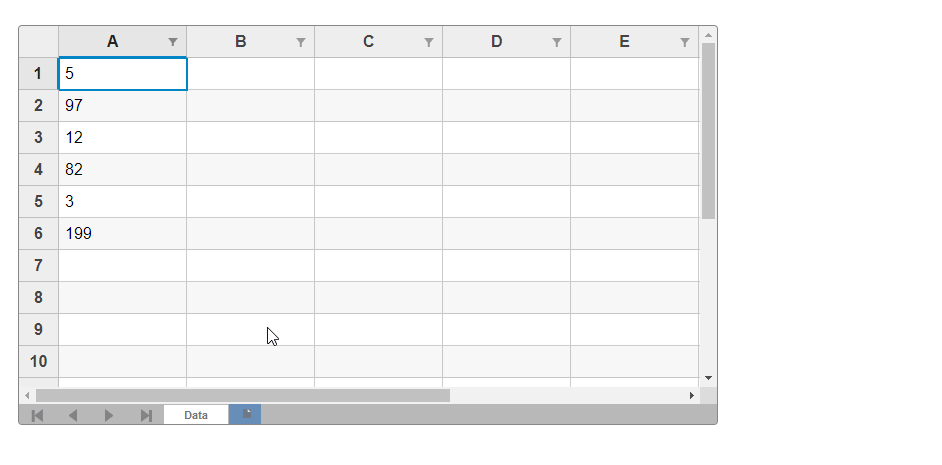The image size is (942, 465).
Task: Click the horizontal scrollbar right arrow
Action: (x=691, y=395)
